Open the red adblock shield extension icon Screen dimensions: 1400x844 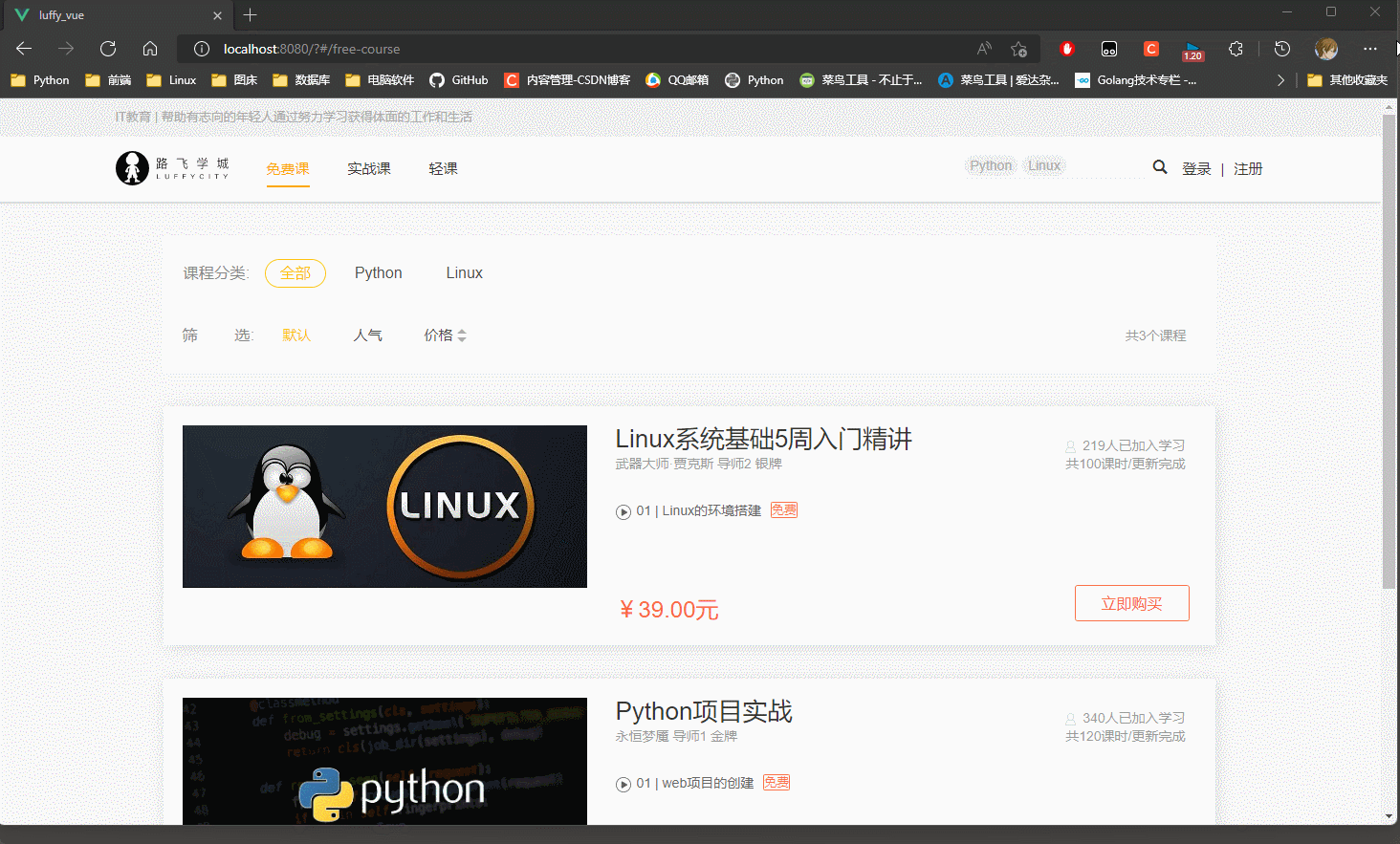point(1067,49)
